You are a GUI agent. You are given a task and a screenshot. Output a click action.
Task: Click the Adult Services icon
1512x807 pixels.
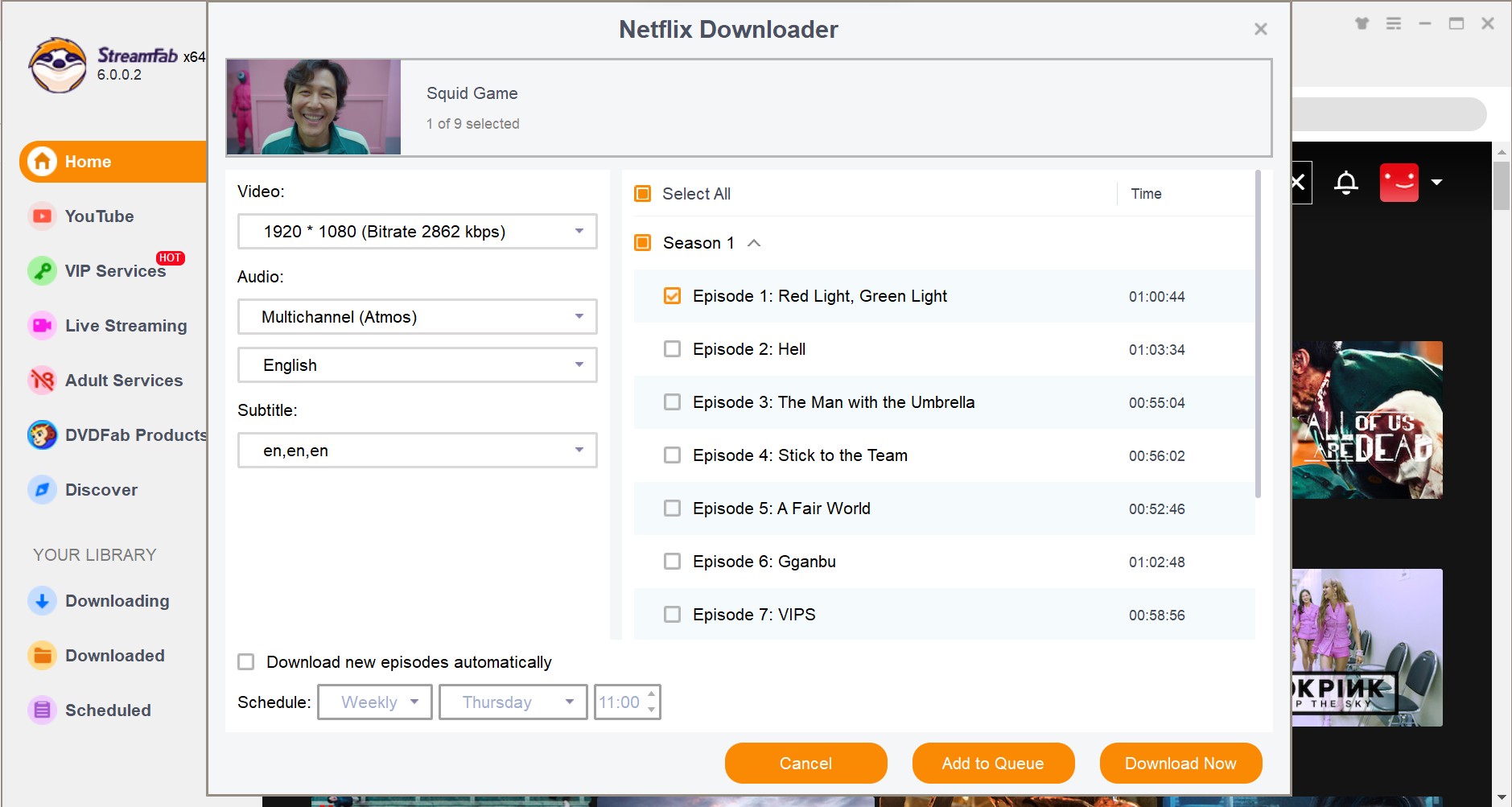point(42,381)
